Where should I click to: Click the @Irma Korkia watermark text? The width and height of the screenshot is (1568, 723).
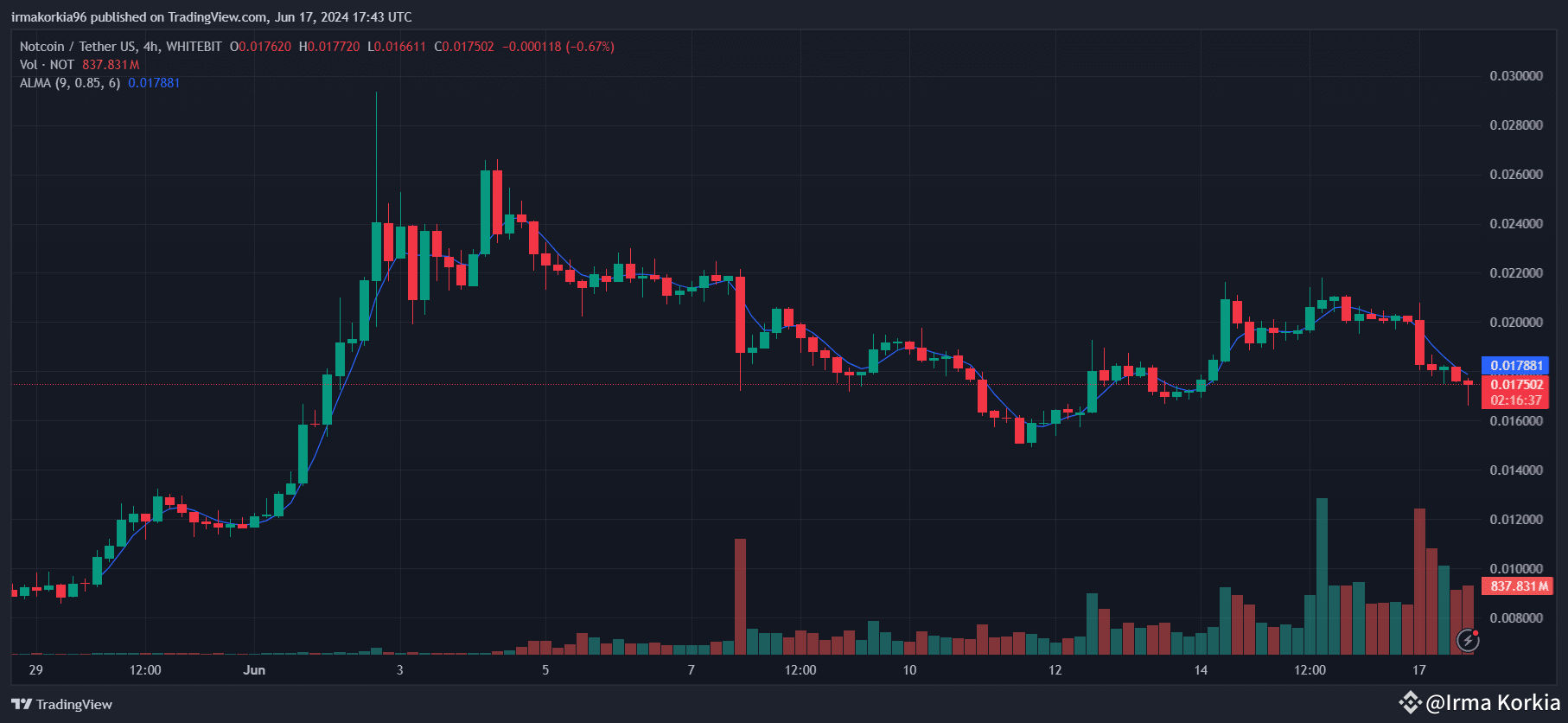tap(1493, 702)
